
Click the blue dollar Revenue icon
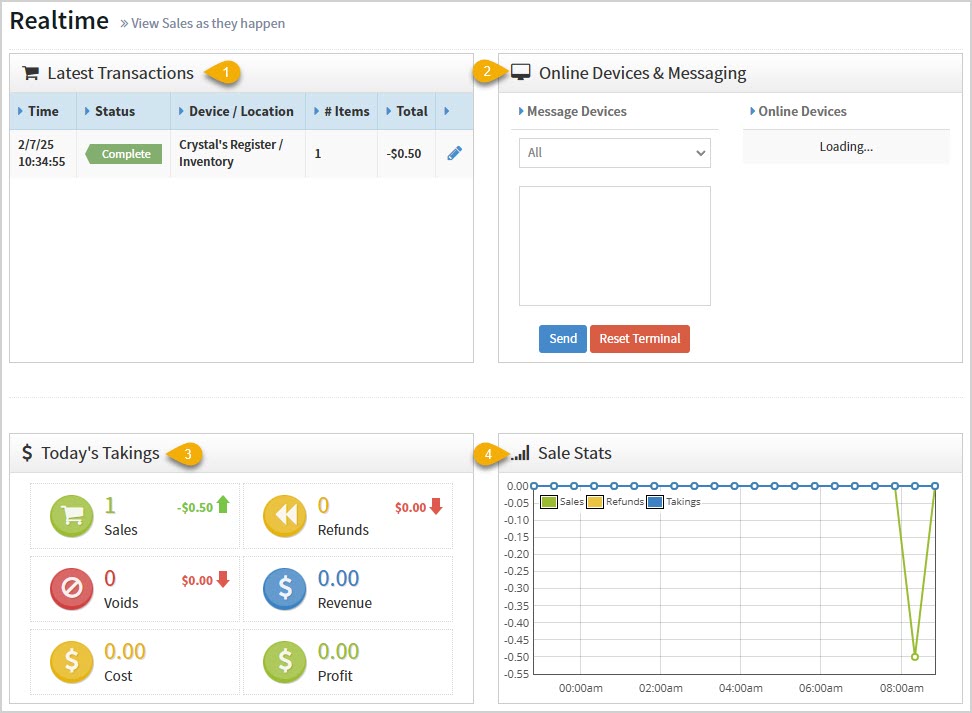pos(285,588)
